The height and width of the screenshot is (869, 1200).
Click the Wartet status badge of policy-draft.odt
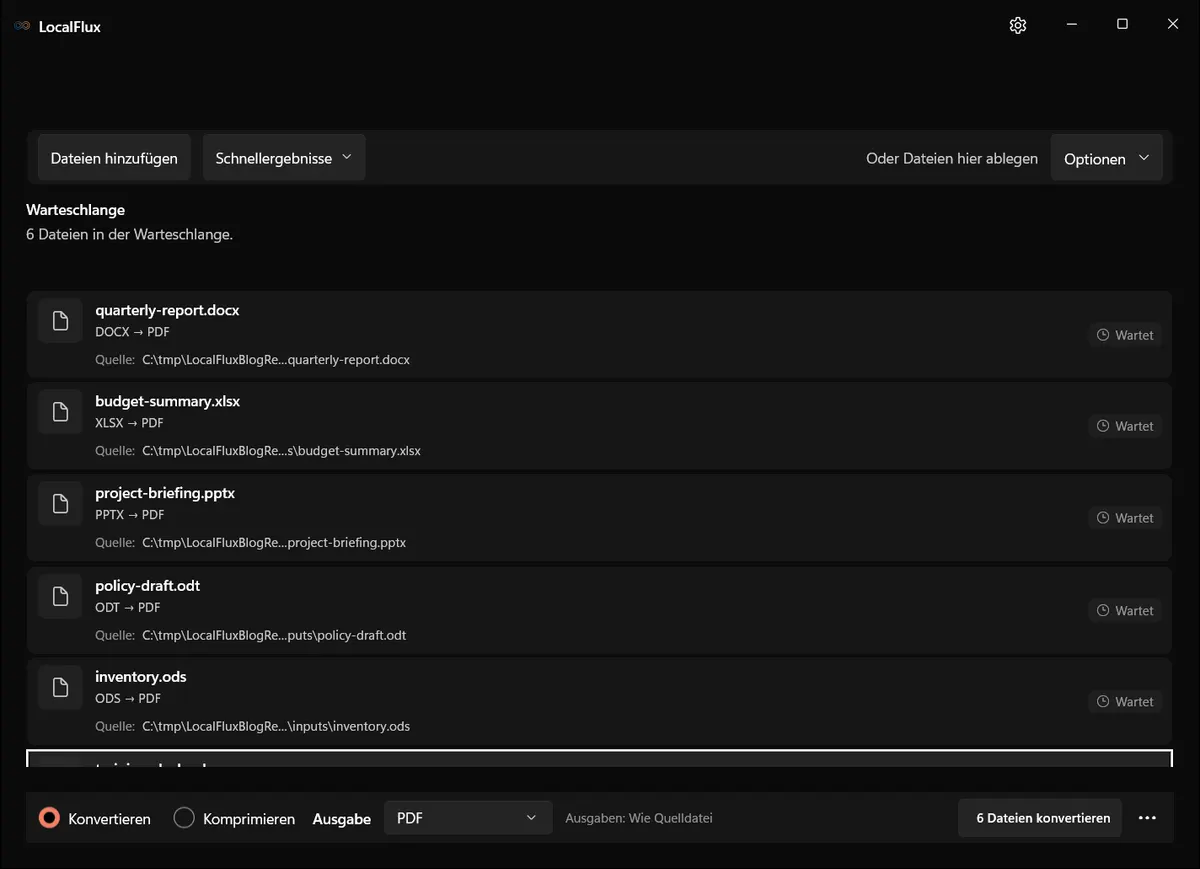click(x=1125, y=610)
